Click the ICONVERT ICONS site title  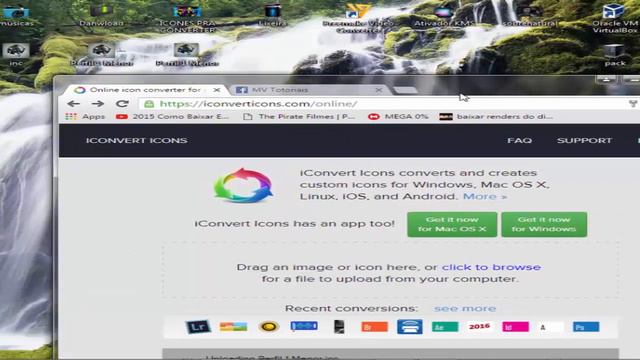136,140
